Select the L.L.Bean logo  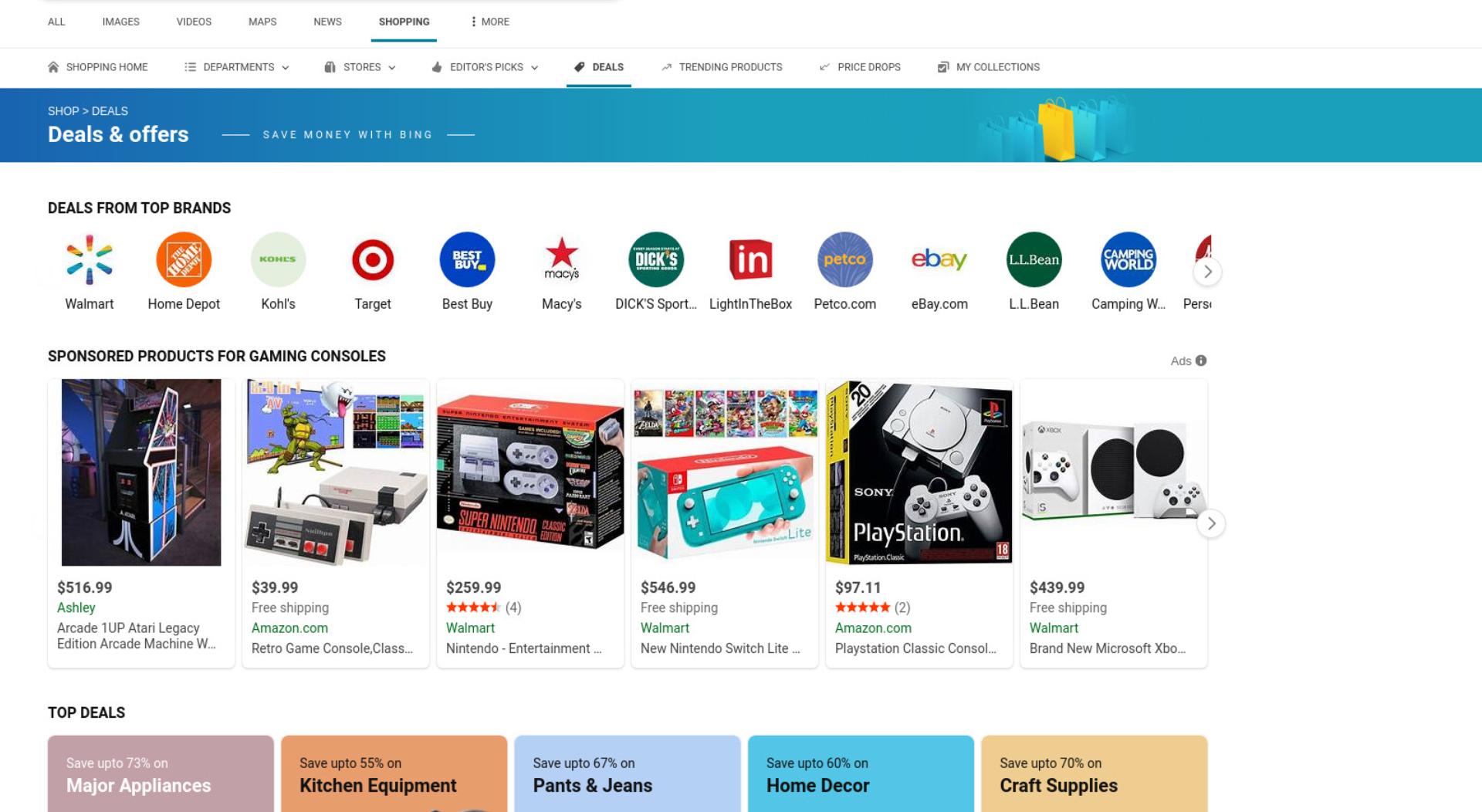click(x=1034, y=259)
